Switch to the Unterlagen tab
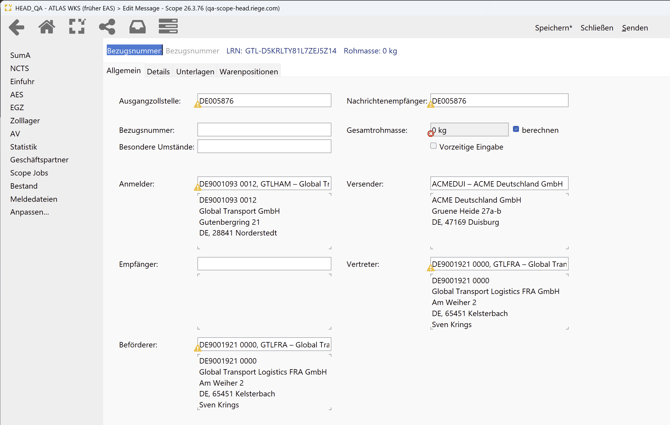670x425 pixels. [x=195, y=72]
